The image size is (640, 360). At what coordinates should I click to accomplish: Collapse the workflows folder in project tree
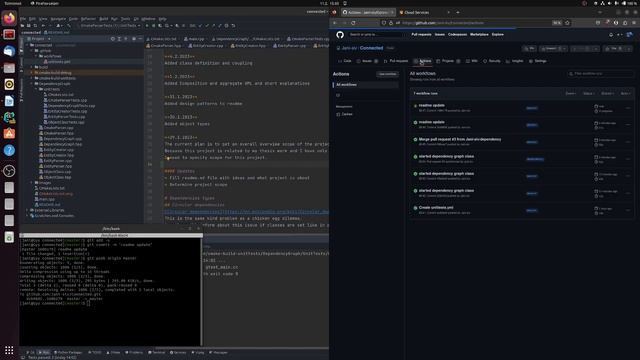tap(36, 56)
